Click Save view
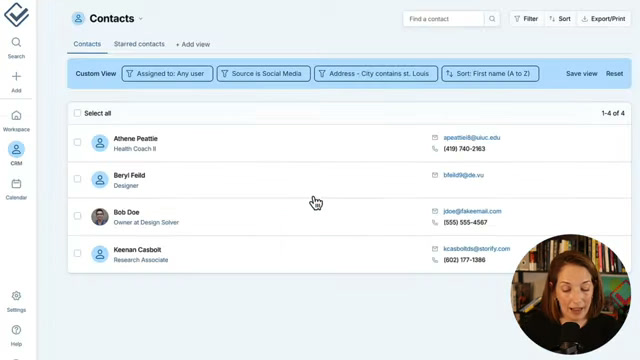Screen dimensions: 640x360 581,73
